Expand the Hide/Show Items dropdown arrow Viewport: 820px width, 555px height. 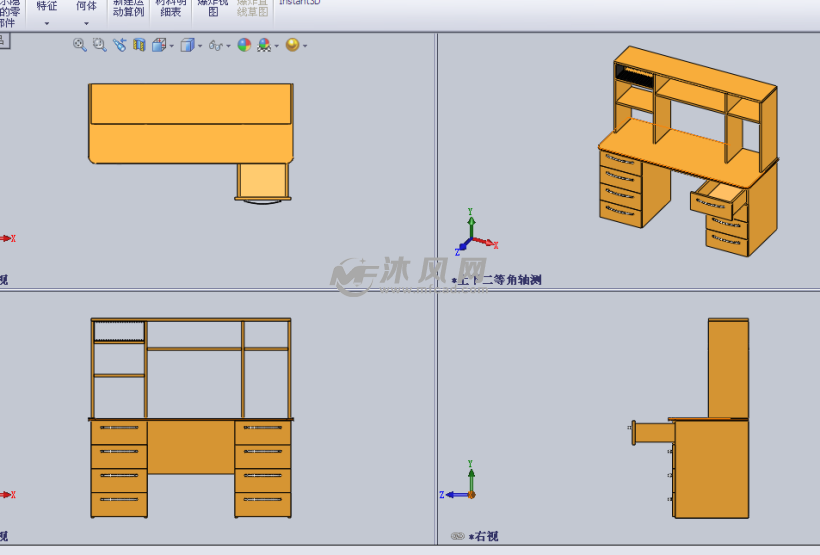[228, 46]
